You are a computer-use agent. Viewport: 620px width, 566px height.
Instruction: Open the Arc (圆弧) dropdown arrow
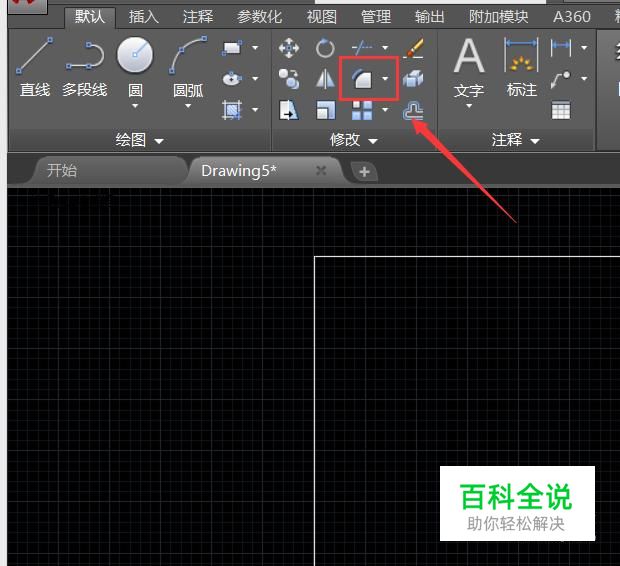[x=188, y=106]
